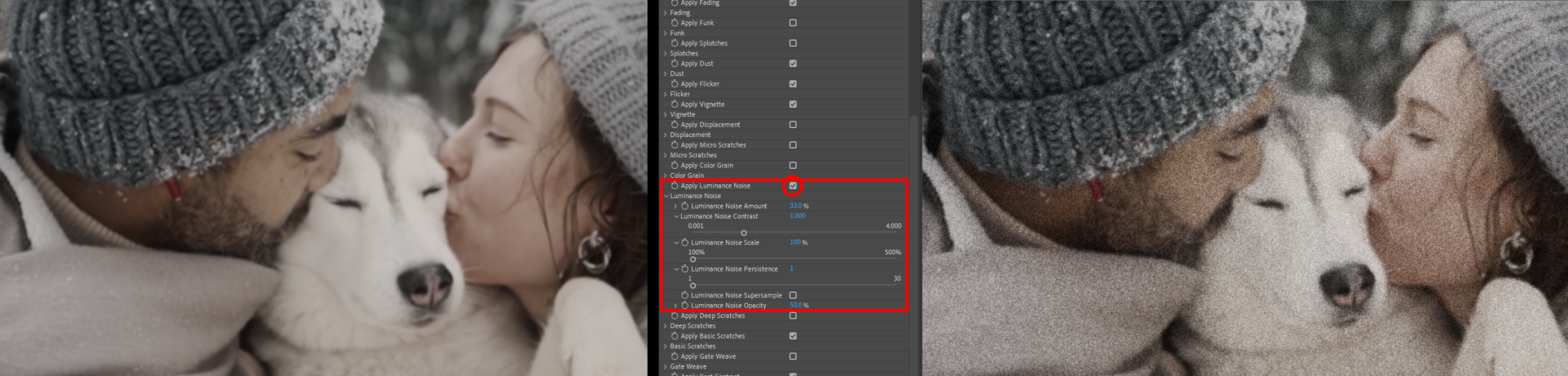
Task: Uncheck the Apply Basic Scratches checkbox
Action: 793,336
